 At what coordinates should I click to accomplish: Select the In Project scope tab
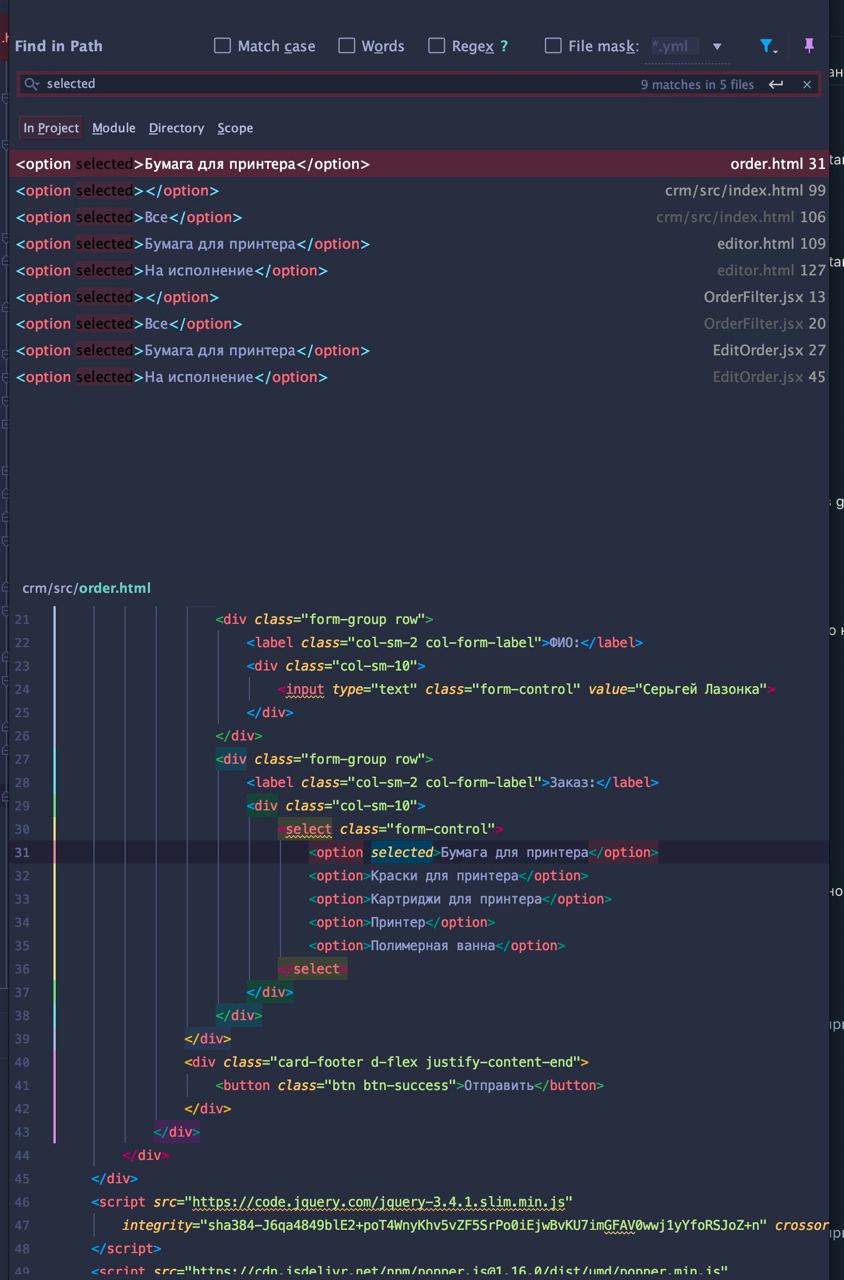click(x=51, y=128)
